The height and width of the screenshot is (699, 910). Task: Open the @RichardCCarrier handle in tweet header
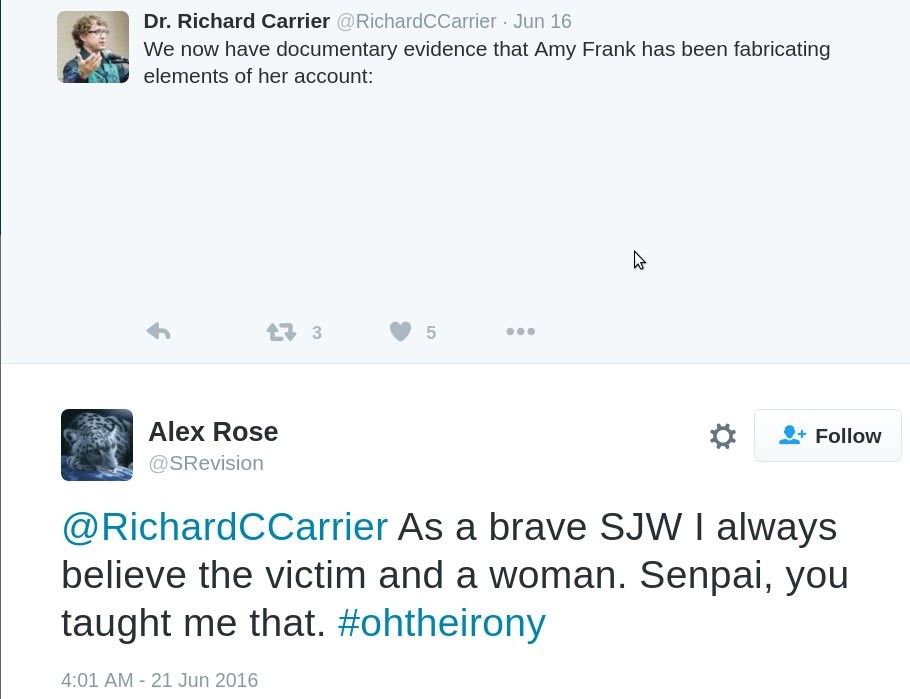click(416, 21)
